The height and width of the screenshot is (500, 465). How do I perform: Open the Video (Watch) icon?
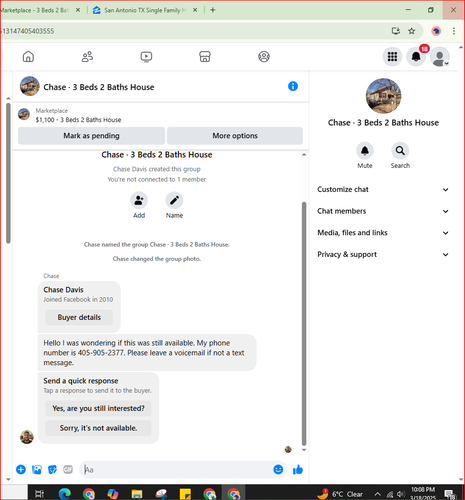(146, 57)
